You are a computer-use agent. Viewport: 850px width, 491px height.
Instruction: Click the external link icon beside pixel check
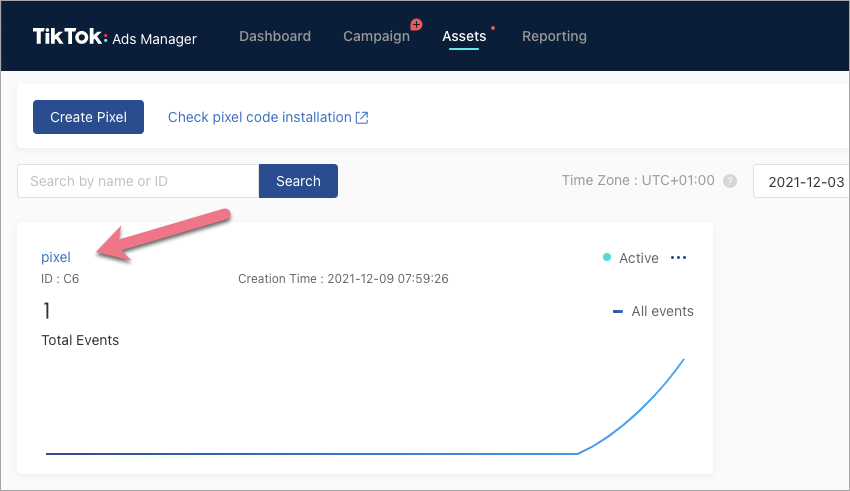pos(362,117)
